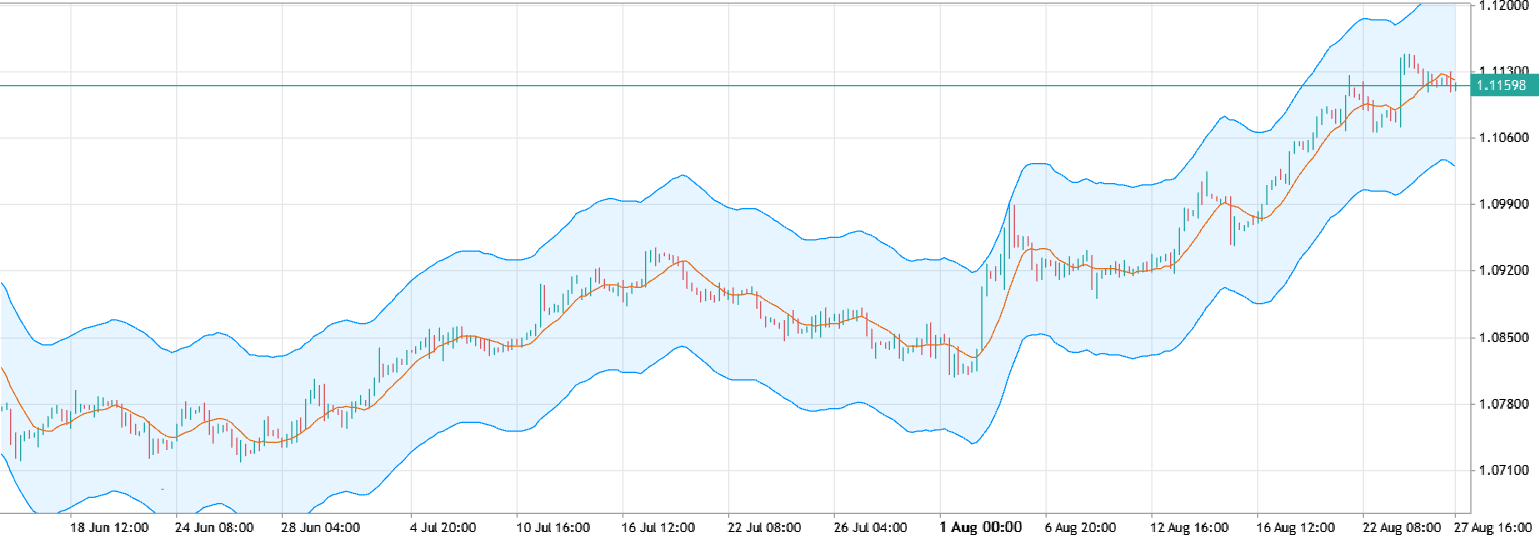Select the 24 Jun 08:00 time label

[214, 527]
